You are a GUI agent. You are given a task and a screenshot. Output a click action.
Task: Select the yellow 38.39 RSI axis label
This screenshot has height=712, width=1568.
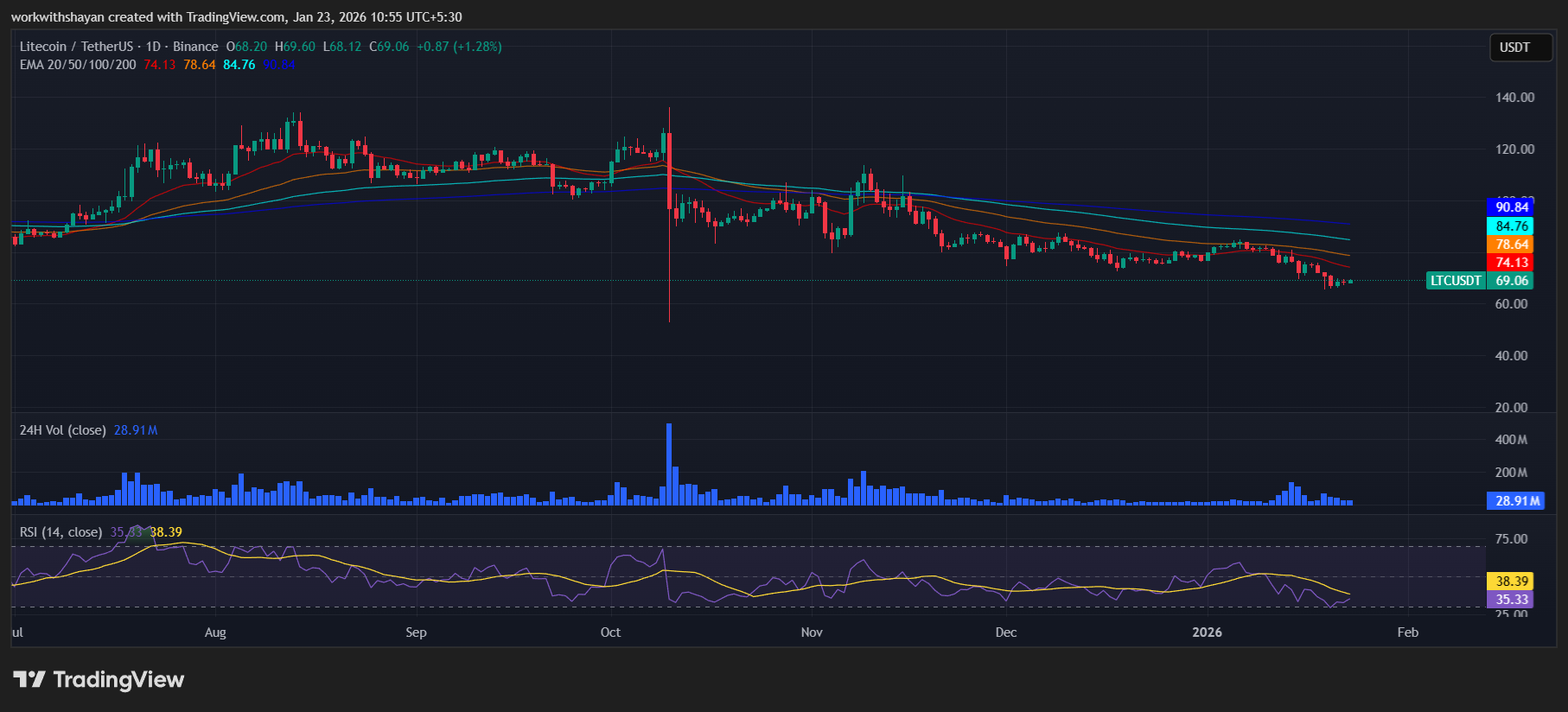pos(1512,582)
